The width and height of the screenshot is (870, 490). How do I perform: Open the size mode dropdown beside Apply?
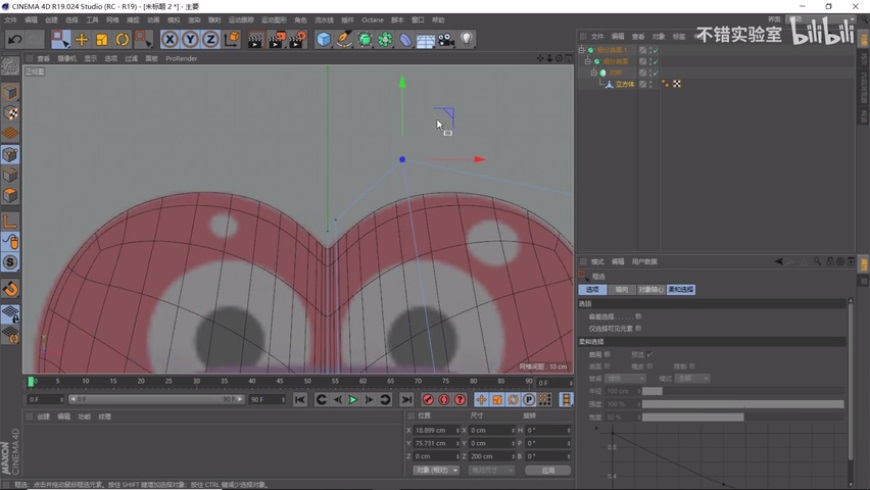click(492, 470)
